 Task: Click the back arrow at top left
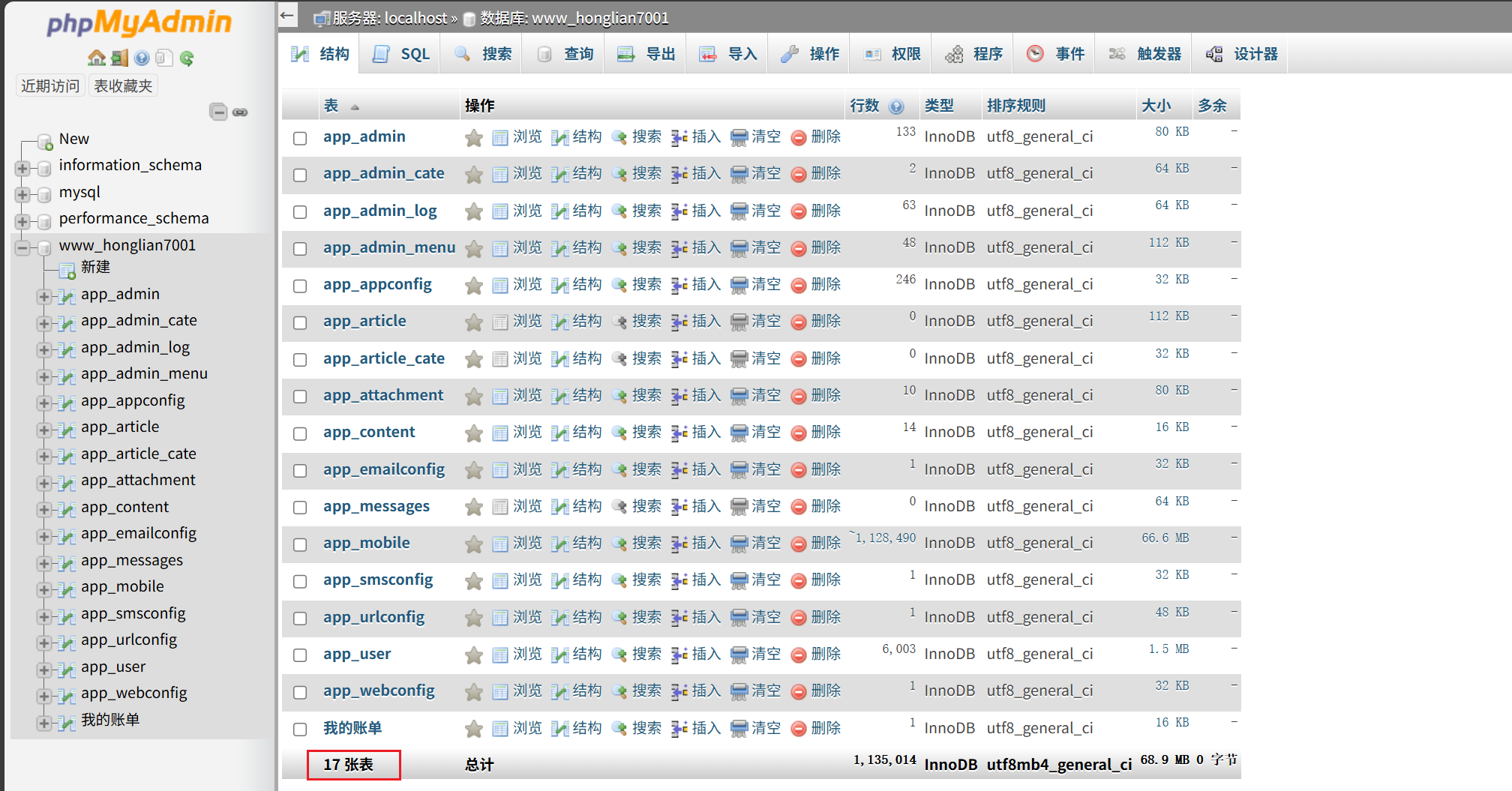(x=287, y=16)
